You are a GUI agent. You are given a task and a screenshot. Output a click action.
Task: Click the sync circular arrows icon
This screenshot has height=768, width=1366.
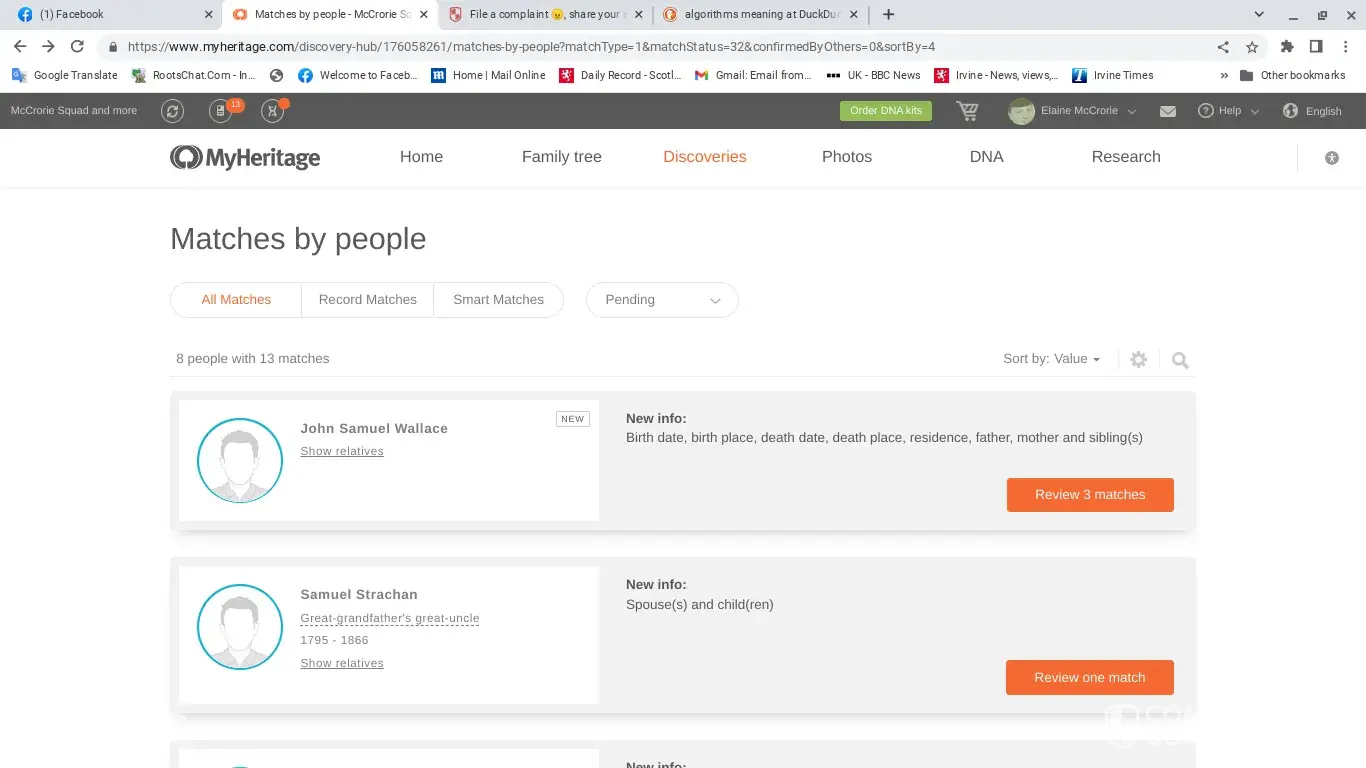click(x=172, y=111)
